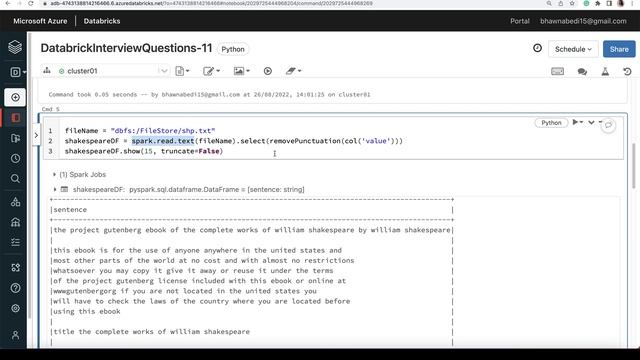This screenshot has height=360, width=640.
Task: Open the Repos icon in sidebar
Action: pos(16,138)
